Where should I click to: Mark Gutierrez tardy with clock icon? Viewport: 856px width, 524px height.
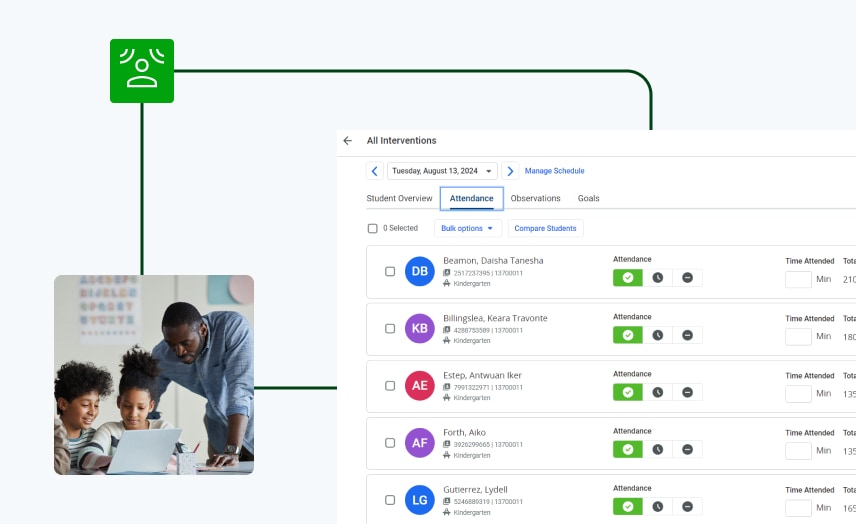click(x=658, y=507)
